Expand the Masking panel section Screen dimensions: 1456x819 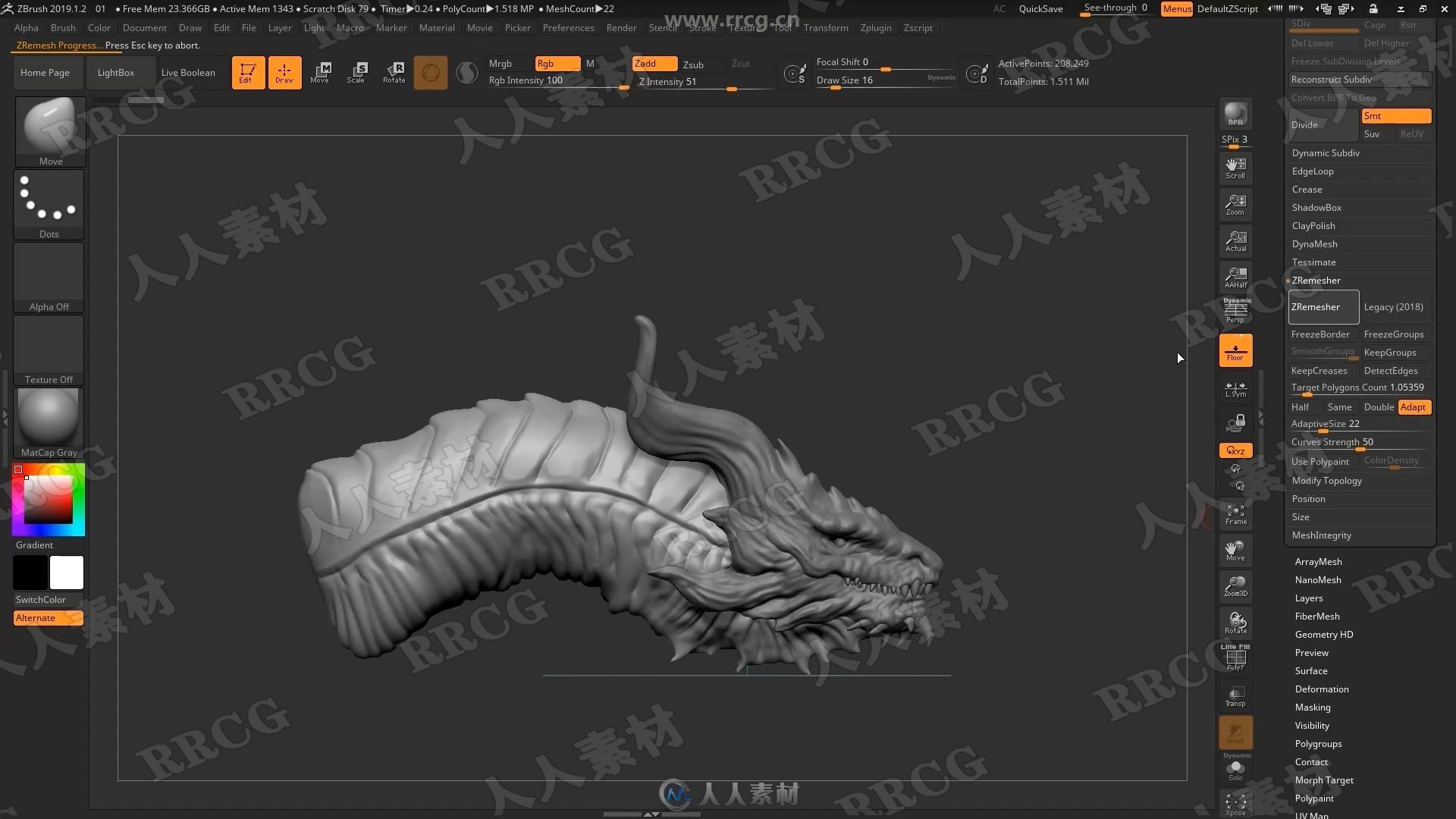pyautogui.click(x=1313, y=707)
